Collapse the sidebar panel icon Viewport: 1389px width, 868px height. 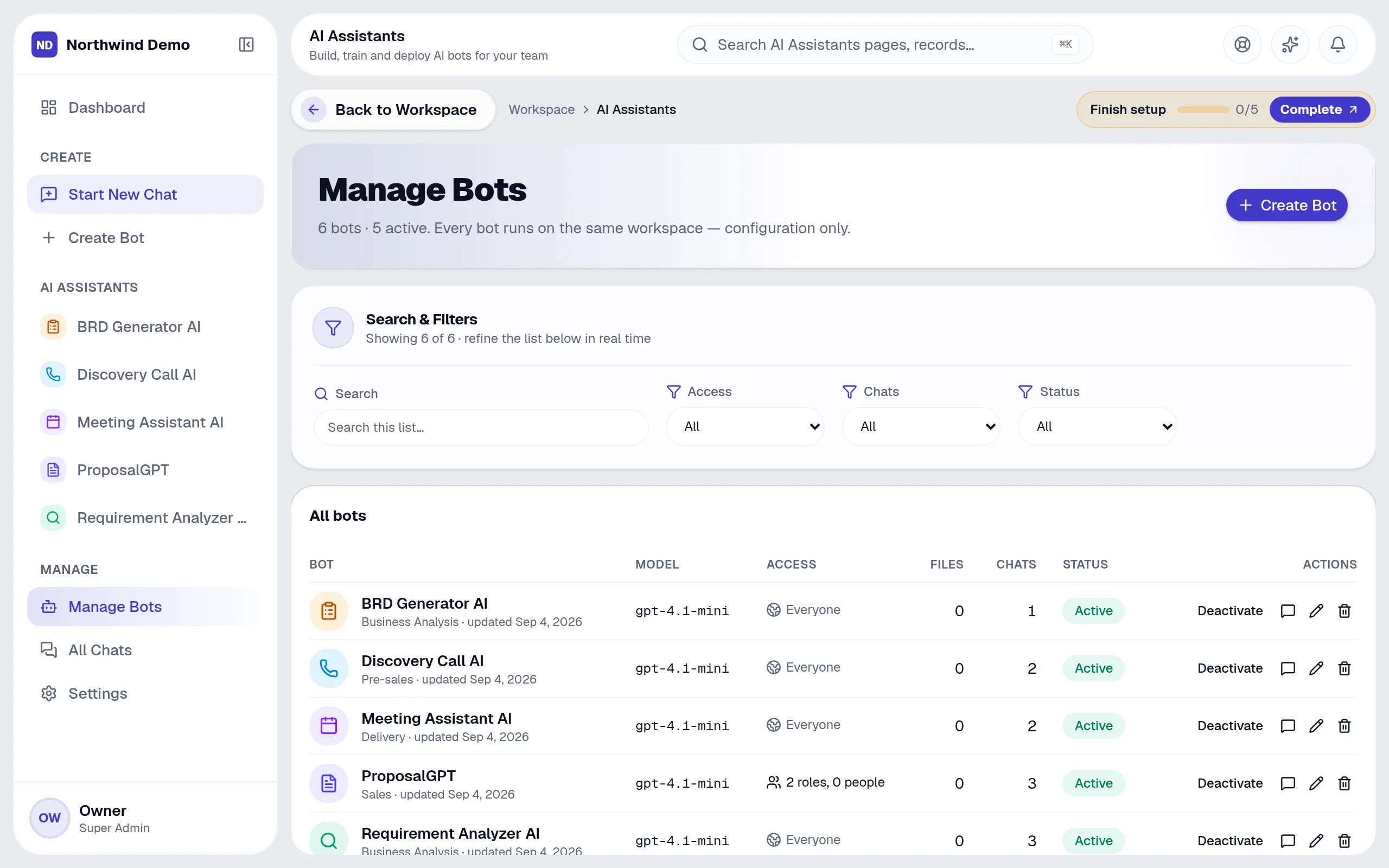tap(246, 45)
